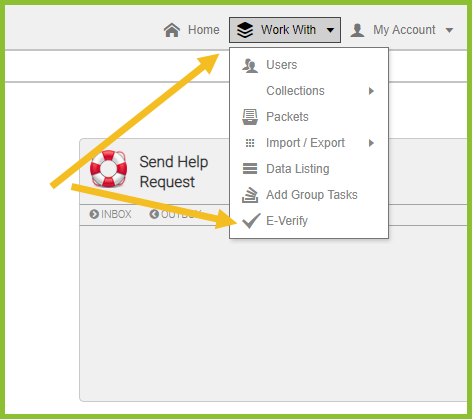Open the Send Help Request title
The height and width of the screenshot is (419, 472).
[174, 172]
